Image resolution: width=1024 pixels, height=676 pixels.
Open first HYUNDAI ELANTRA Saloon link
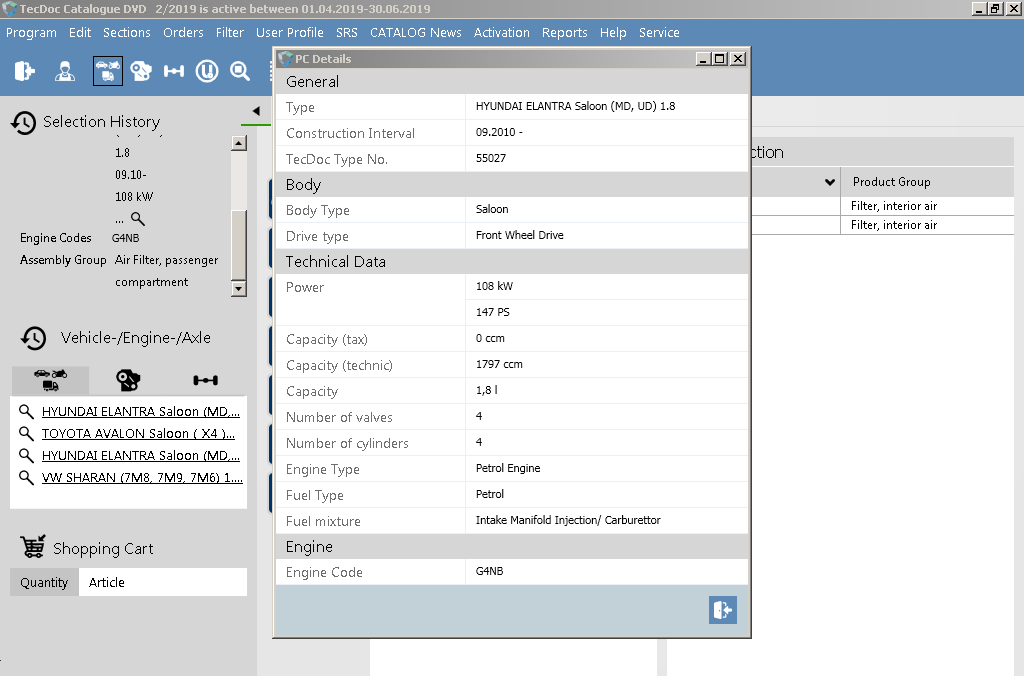(x=141, y=411)
